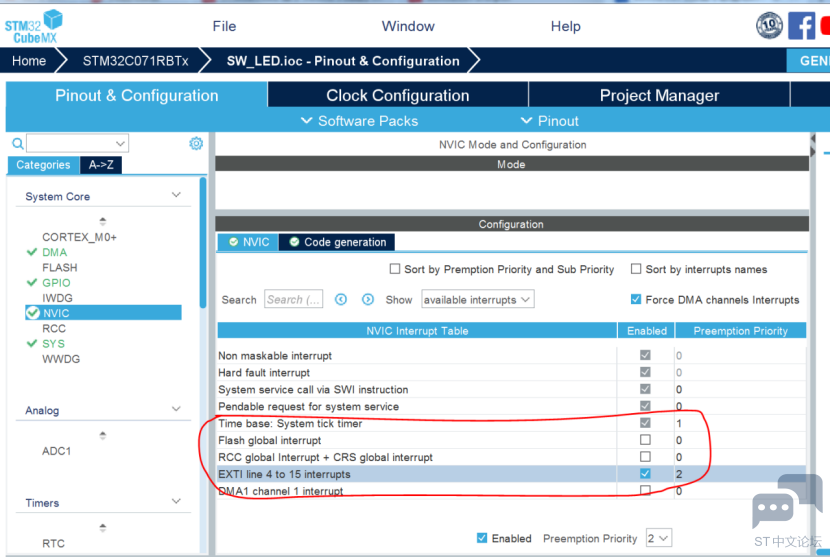Click the sort arrows under Analog

103,435
